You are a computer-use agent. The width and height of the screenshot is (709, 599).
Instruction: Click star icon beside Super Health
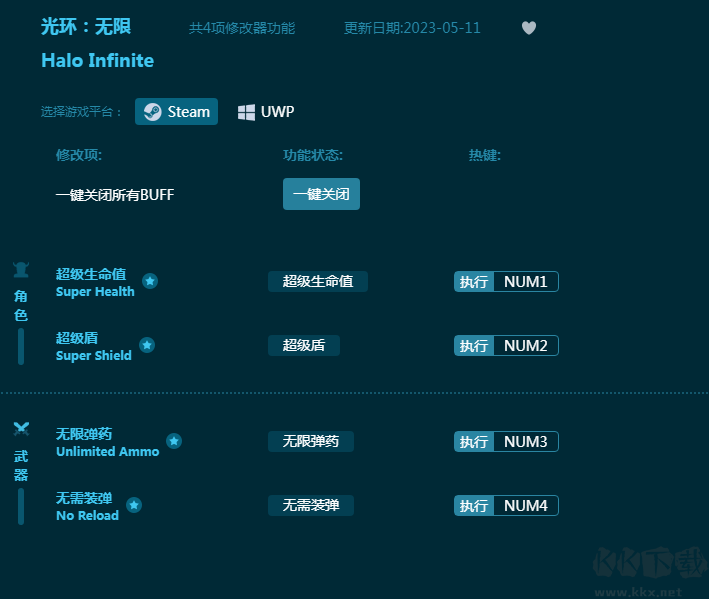coord(150,281)
